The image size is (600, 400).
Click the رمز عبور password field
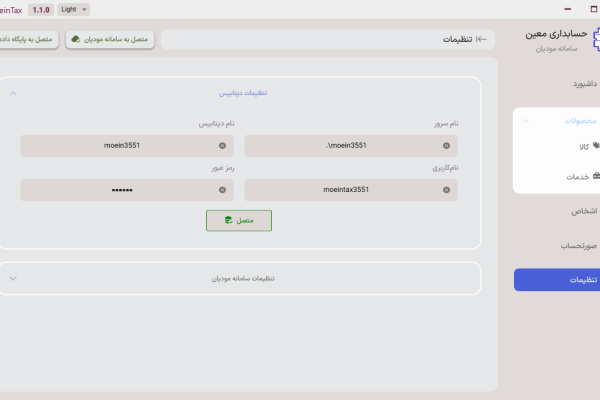pyautogui.click(x=127, y=190)
